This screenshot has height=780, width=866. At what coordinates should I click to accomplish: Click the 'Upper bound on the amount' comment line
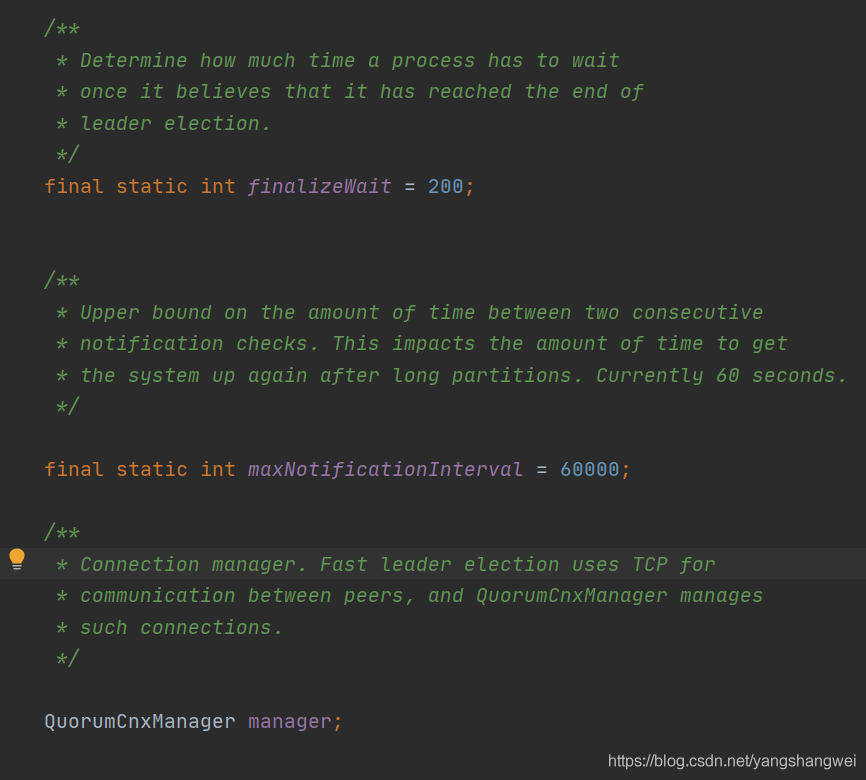coord(420,312)
